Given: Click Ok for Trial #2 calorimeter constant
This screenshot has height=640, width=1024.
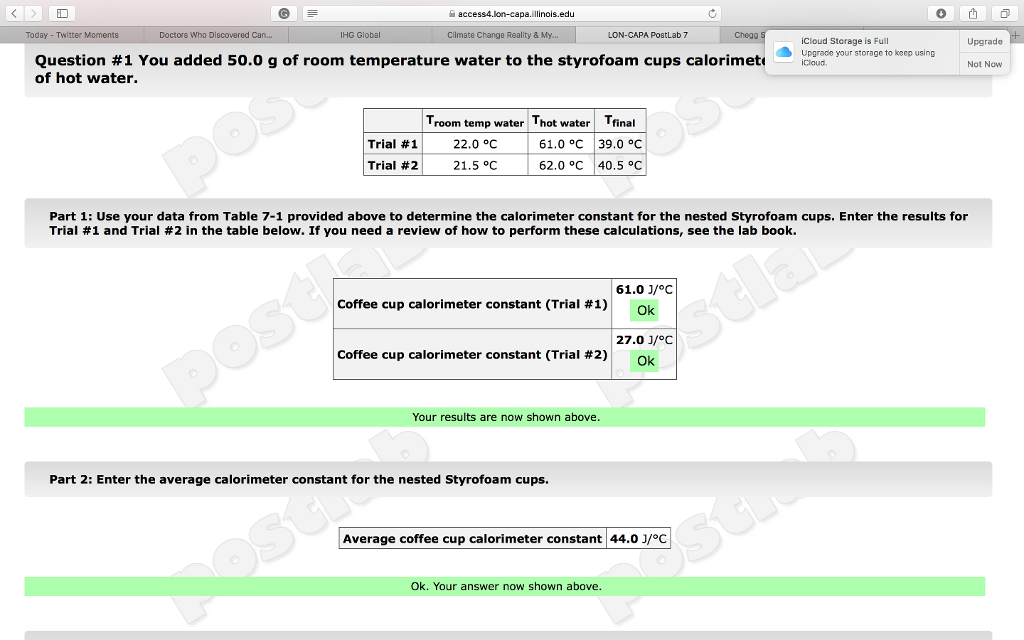Looking at the screenshot, I should click(644, 360).
